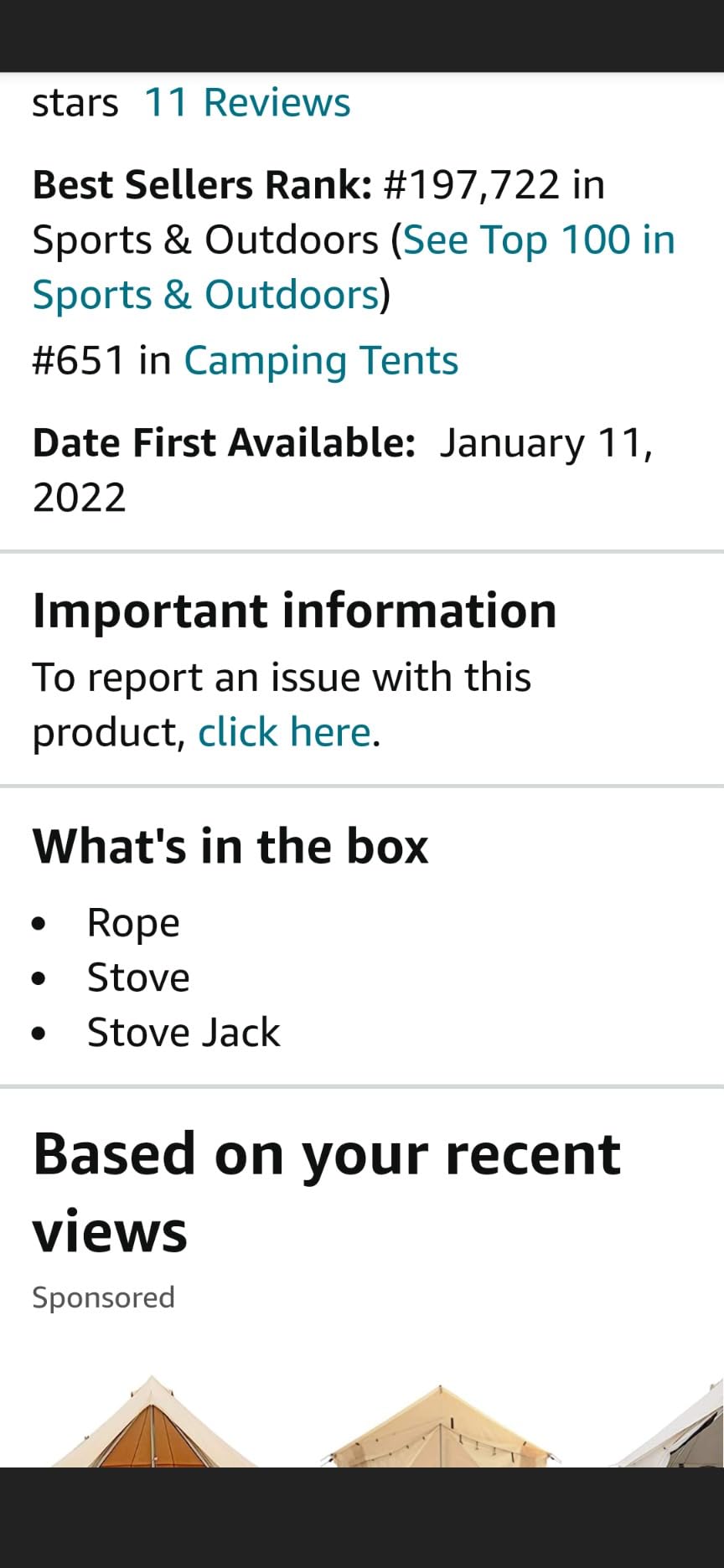Tap the Based on your recent views heading
This screenshot has height=1568, width=724.
point(326,1191)
